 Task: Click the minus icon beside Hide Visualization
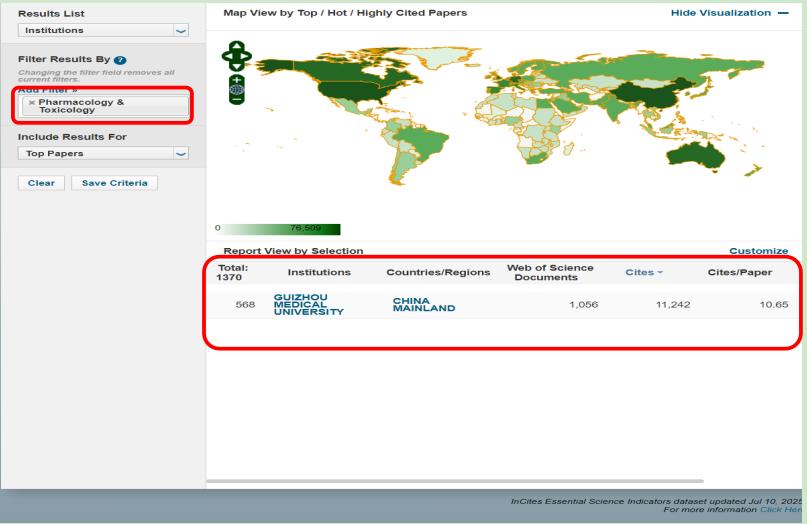pos(783,13)
